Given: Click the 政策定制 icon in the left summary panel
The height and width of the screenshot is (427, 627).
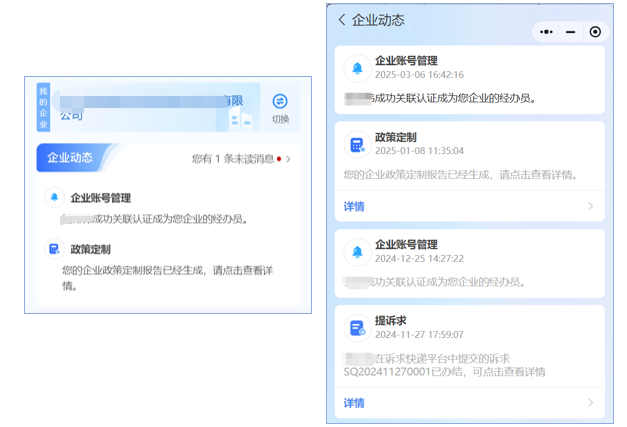Looking at the screenshot, I should click(54, 249).
